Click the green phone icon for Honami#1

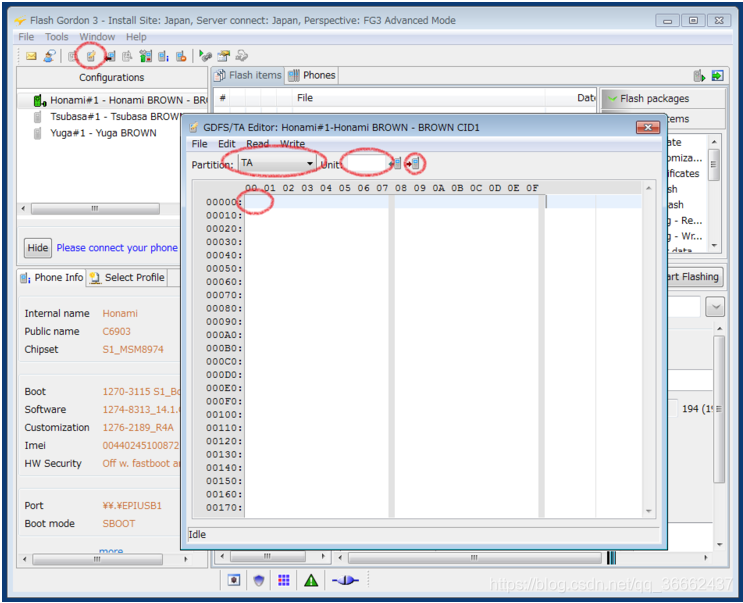(39, 100)
